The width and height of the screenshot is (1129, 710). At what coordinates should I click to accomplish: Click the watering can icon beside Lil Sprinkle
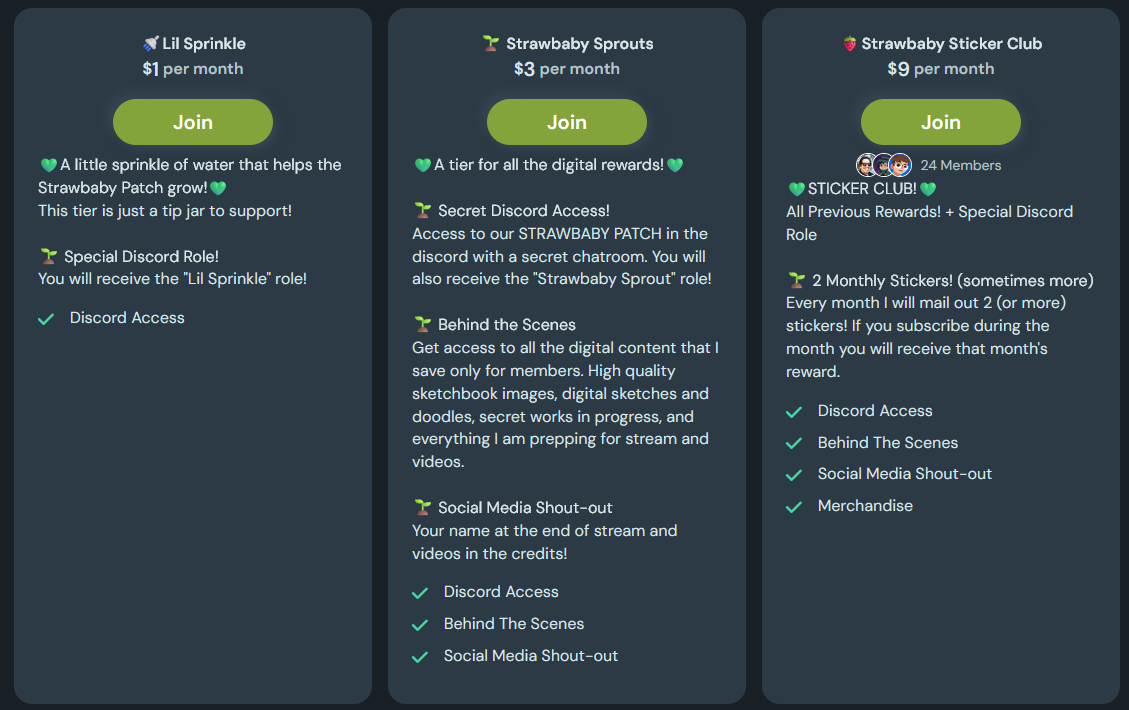(151, 44)
